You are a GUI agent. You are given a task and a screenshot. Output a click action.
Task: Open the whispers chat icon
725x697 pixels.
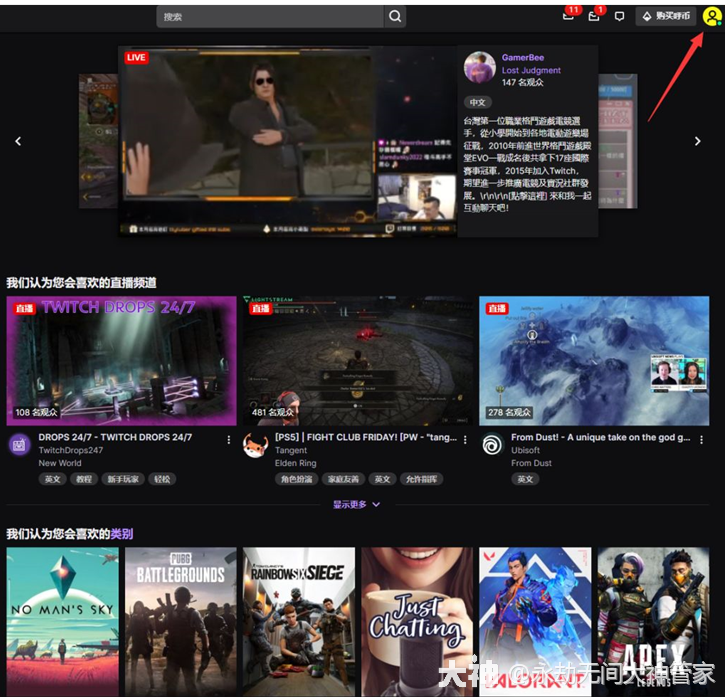[x=619, y=17]
